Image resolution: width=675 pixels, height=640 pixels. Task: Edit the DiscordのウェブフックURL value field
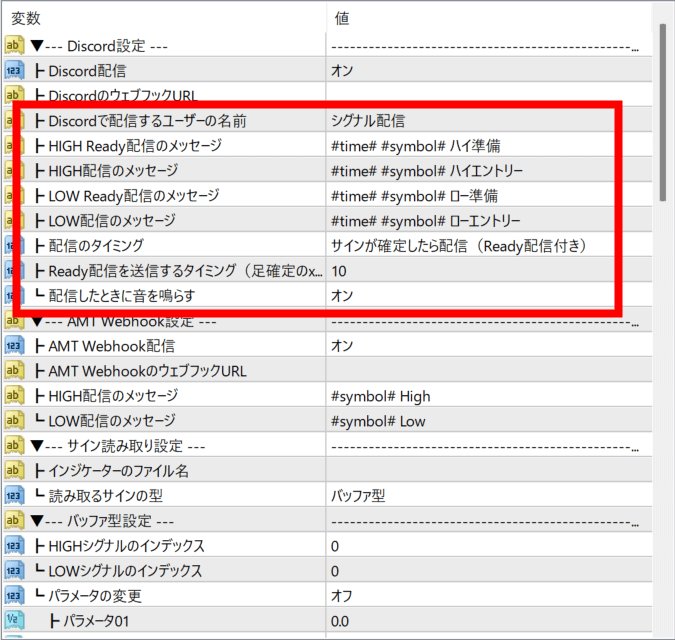[489, 95]
